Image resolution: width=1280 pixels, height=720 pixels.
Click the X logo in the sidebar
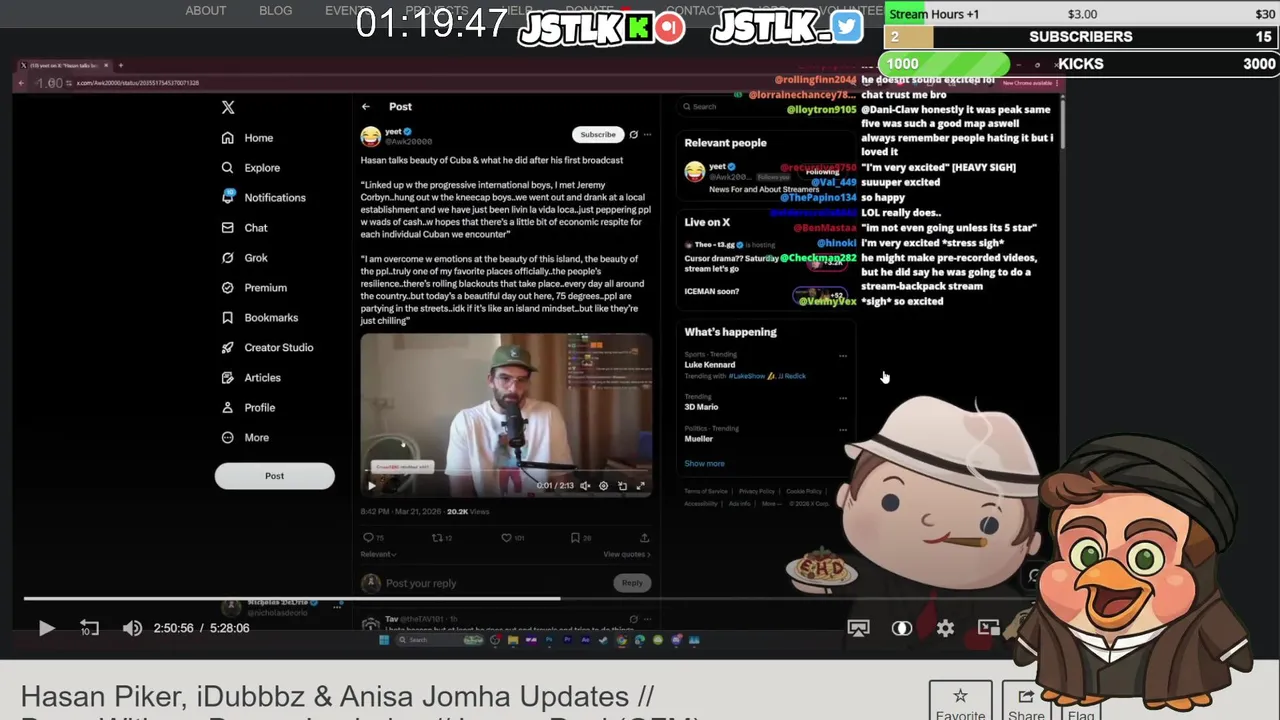228,107
